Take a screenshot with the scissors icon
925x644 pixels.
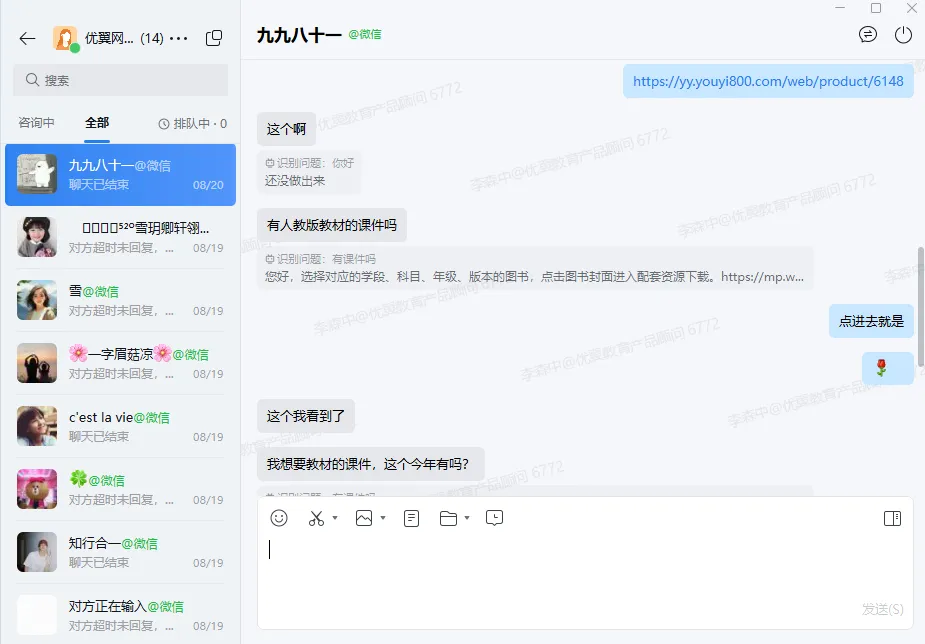pyautogui.click(x=316, y=518)
